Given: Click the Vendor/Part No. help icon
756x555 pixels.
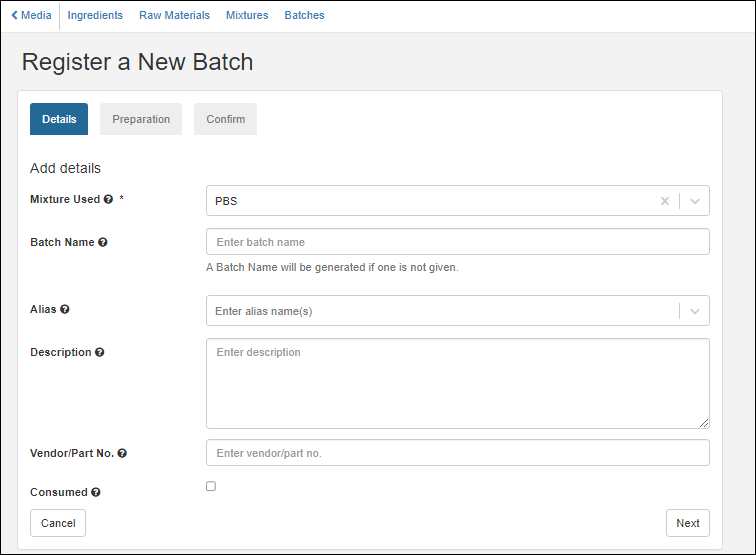Looking at the screenshot, I should (x=122, y=453).
